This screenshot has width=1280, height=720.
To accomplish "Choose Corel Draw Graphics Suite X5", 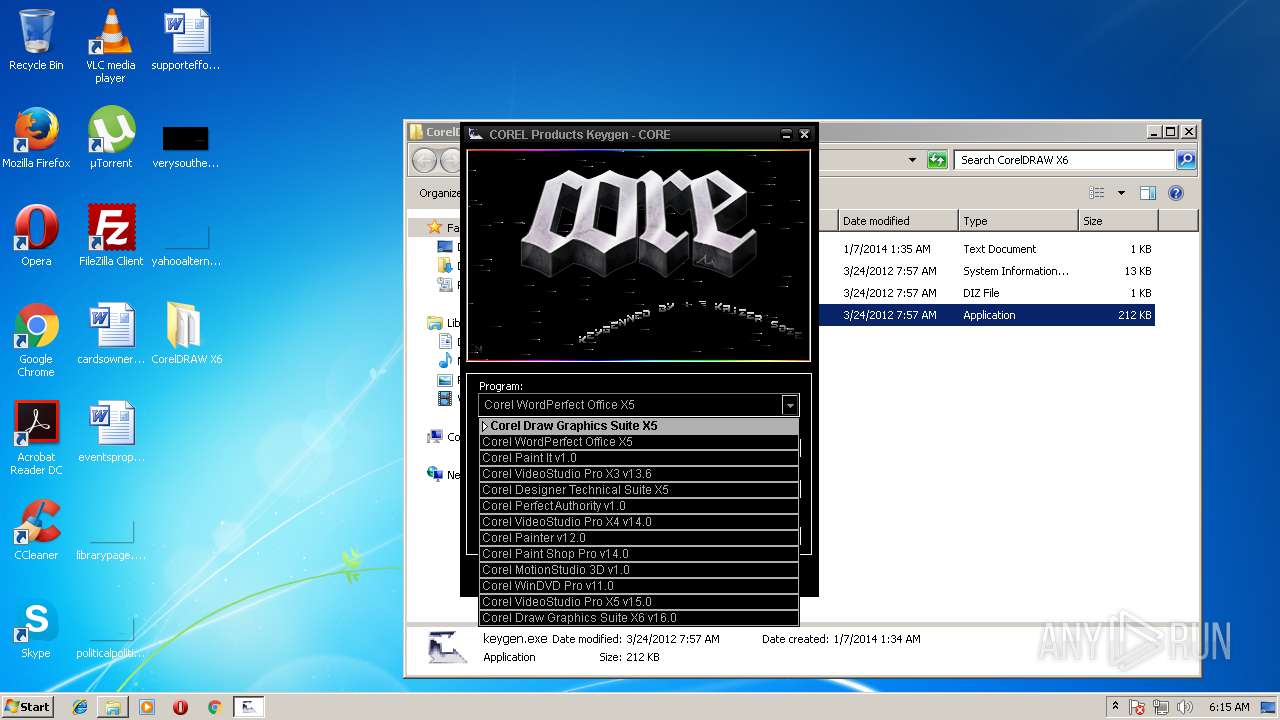I will click(x=639, y=426).
